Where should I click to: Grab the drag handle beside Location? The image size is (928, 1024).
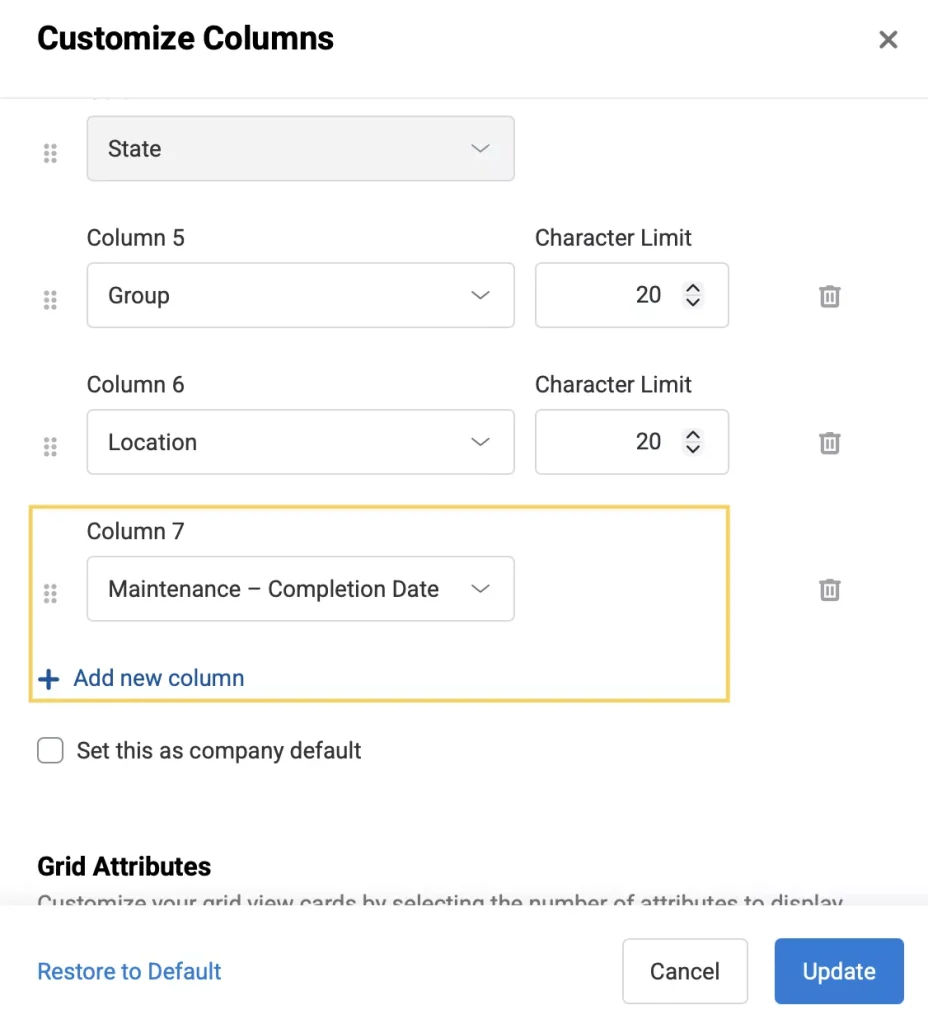[50, 447]
